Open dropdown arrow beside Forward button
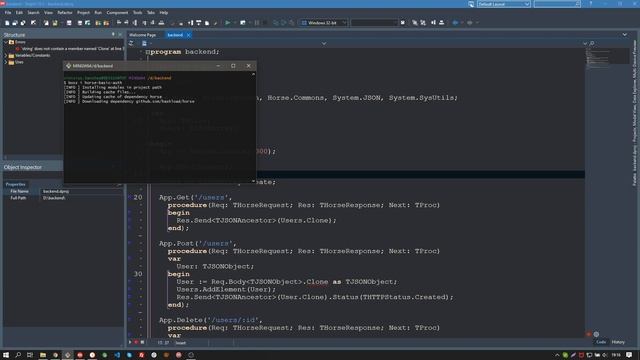This screenshot has height=360, width=640. pos(477,23)
